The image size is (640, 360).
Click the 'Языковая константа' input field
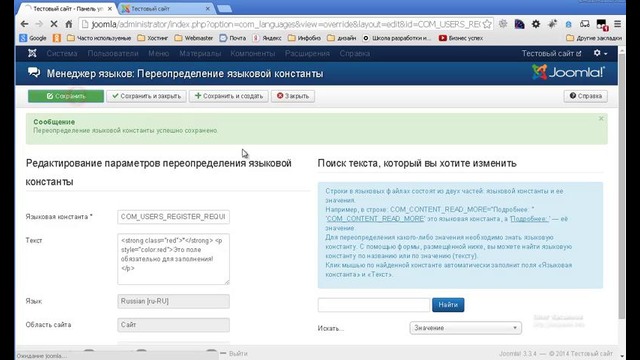tap(173, 217)
